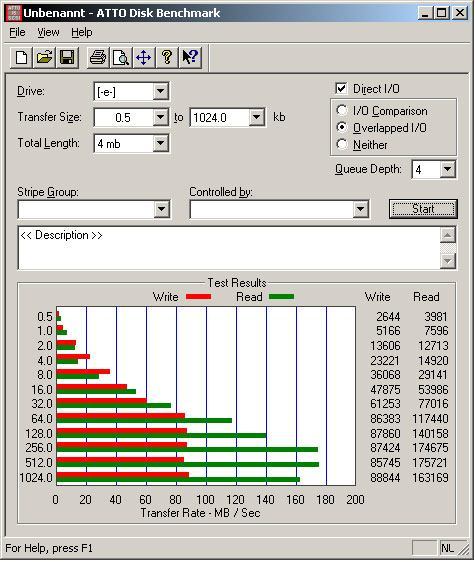Expand the Total Length dropdown (4 mb)

tap(161, 143)
